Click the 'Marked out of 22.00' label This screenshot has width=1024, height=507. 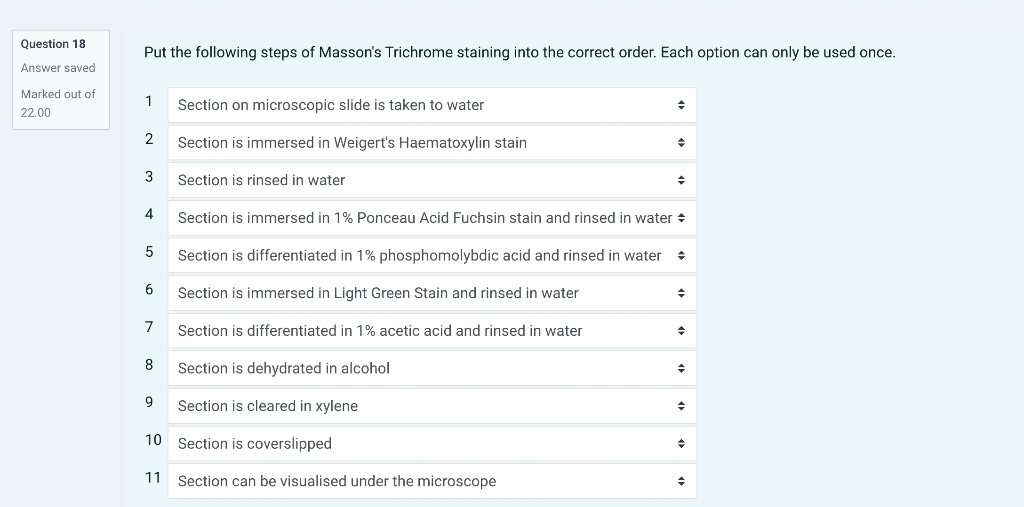[x=58, y=103]
